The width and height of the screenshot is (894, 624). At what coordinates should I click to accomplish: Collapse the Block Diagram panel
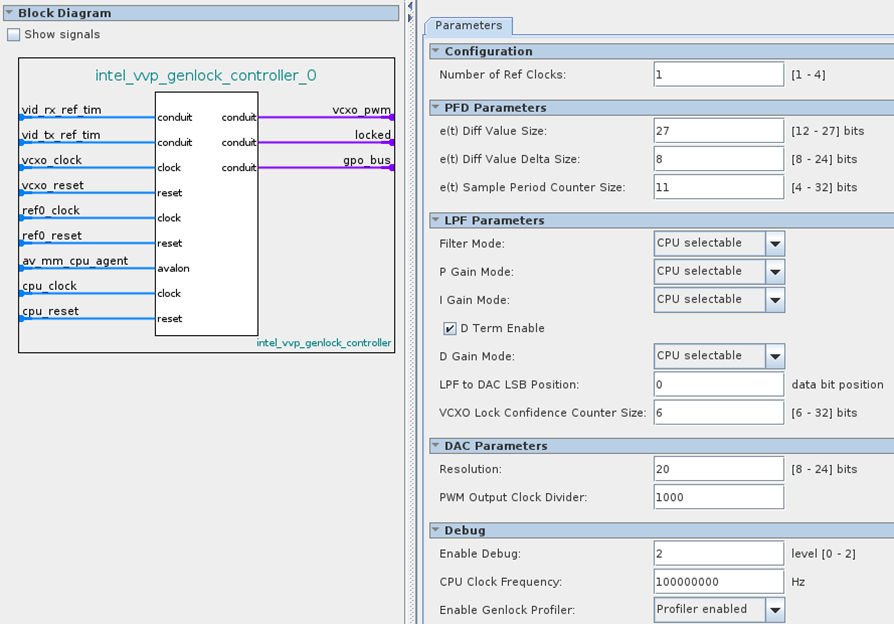tap(9, 13)
